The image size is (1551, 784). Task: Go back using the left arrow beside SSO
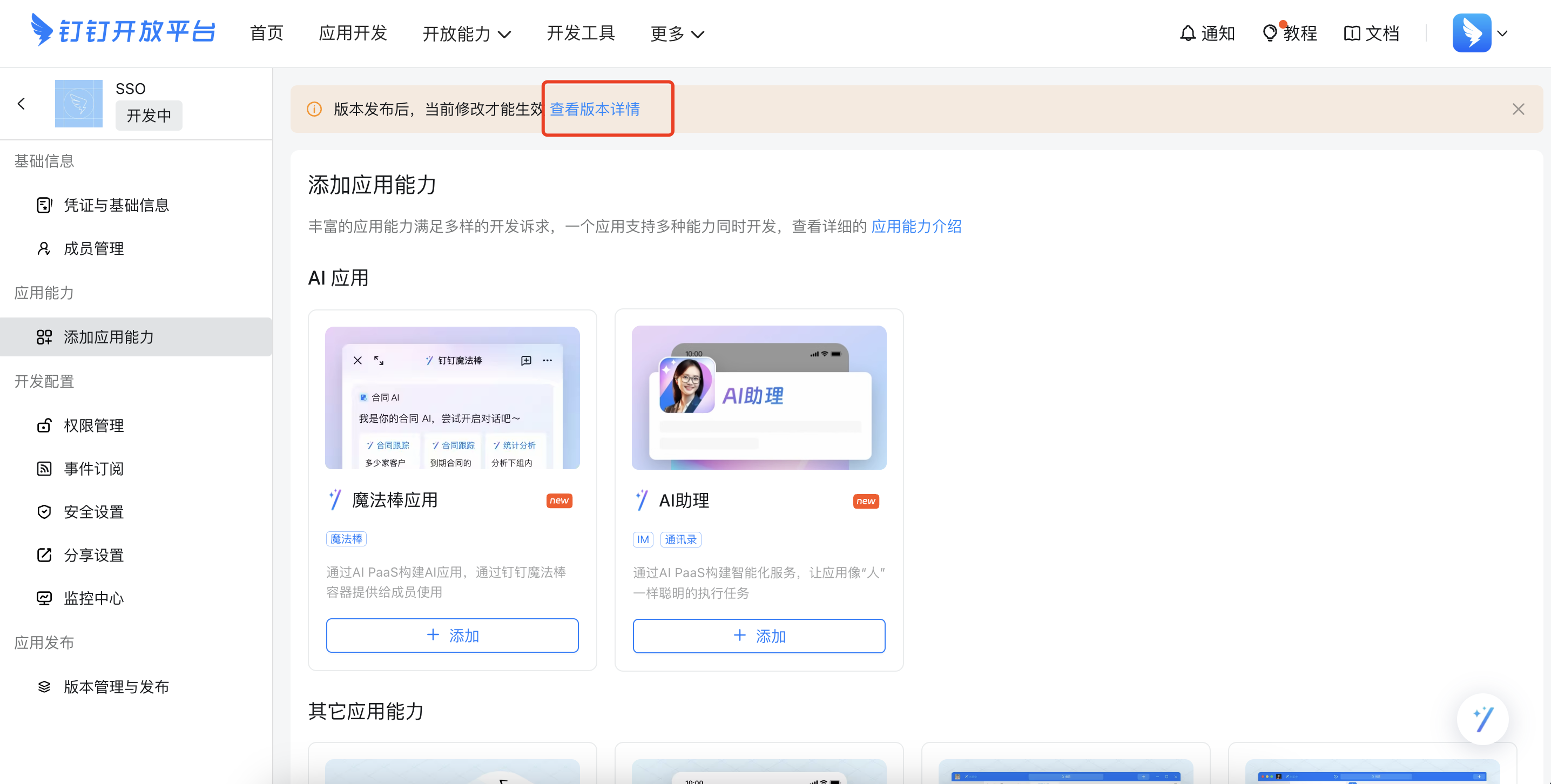coord(22,104)
